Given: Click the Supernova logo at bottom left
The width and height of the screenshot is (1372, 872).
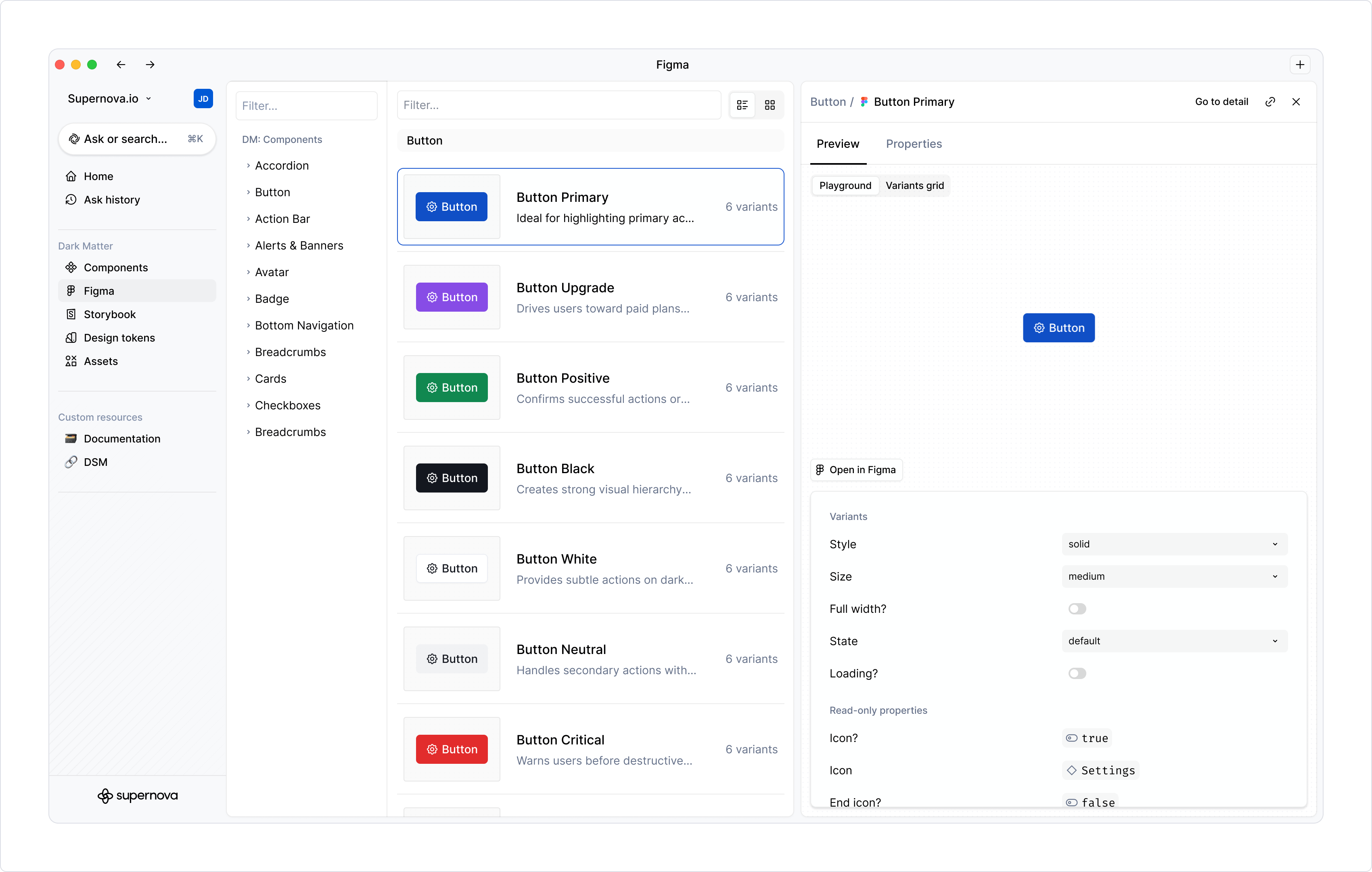Looking at the screenshot, I should pyautogui.click(x=137, y=795).
